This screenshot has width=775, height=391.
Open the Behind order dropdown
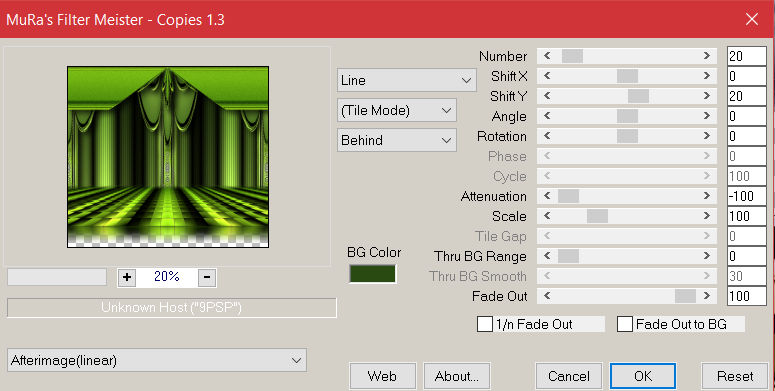tap(397, 140)
